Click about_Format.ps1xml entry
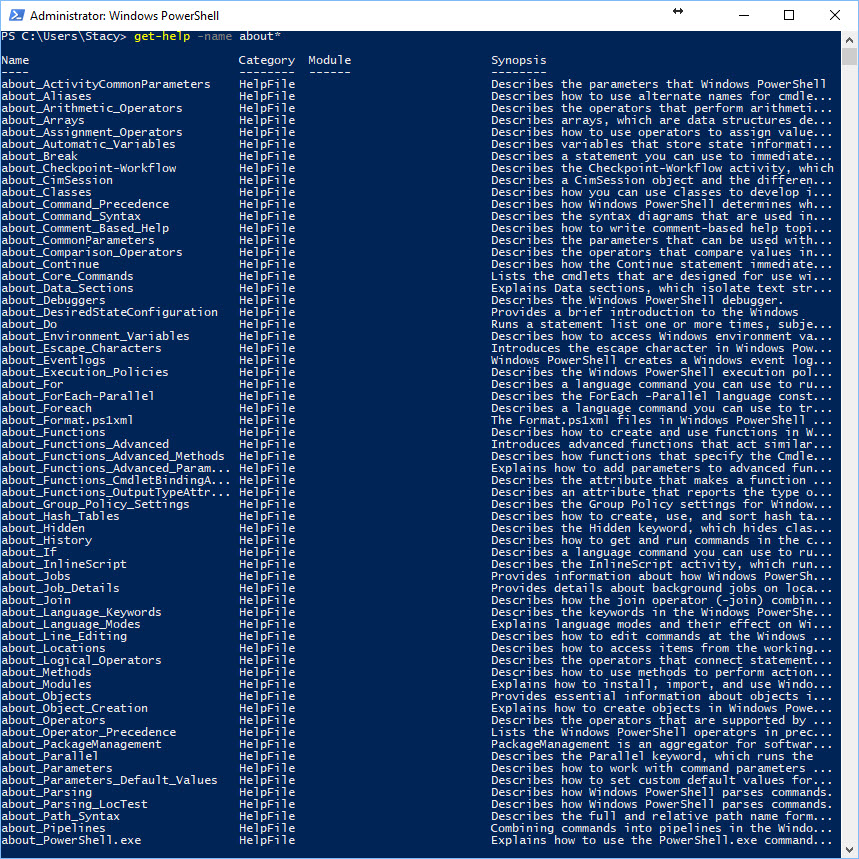859x859 pixels. pyautogui.click(x=67, y=421)
